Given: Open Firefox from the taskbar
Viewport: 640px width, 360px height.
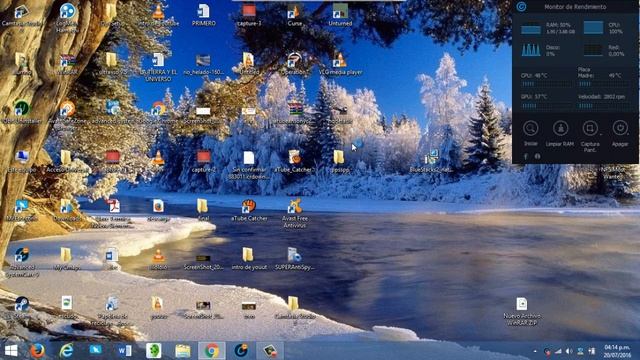Looking at the screenshot, I should click(37, 351).
